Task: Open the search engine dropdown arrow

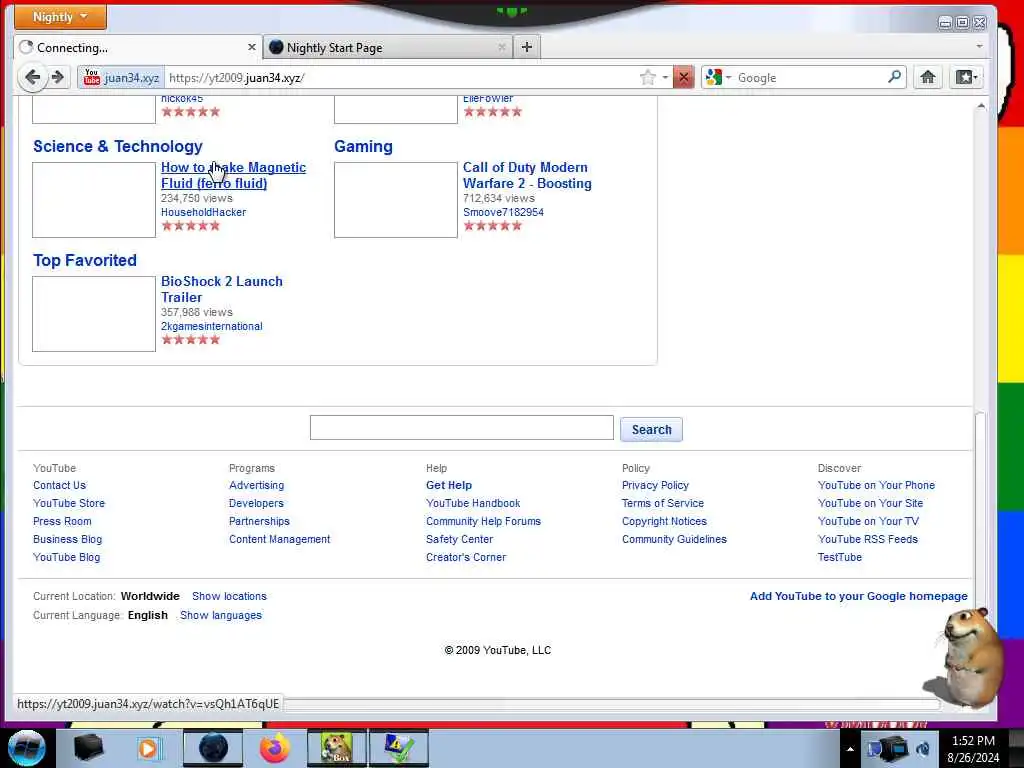Action: [x=728, y=78]
